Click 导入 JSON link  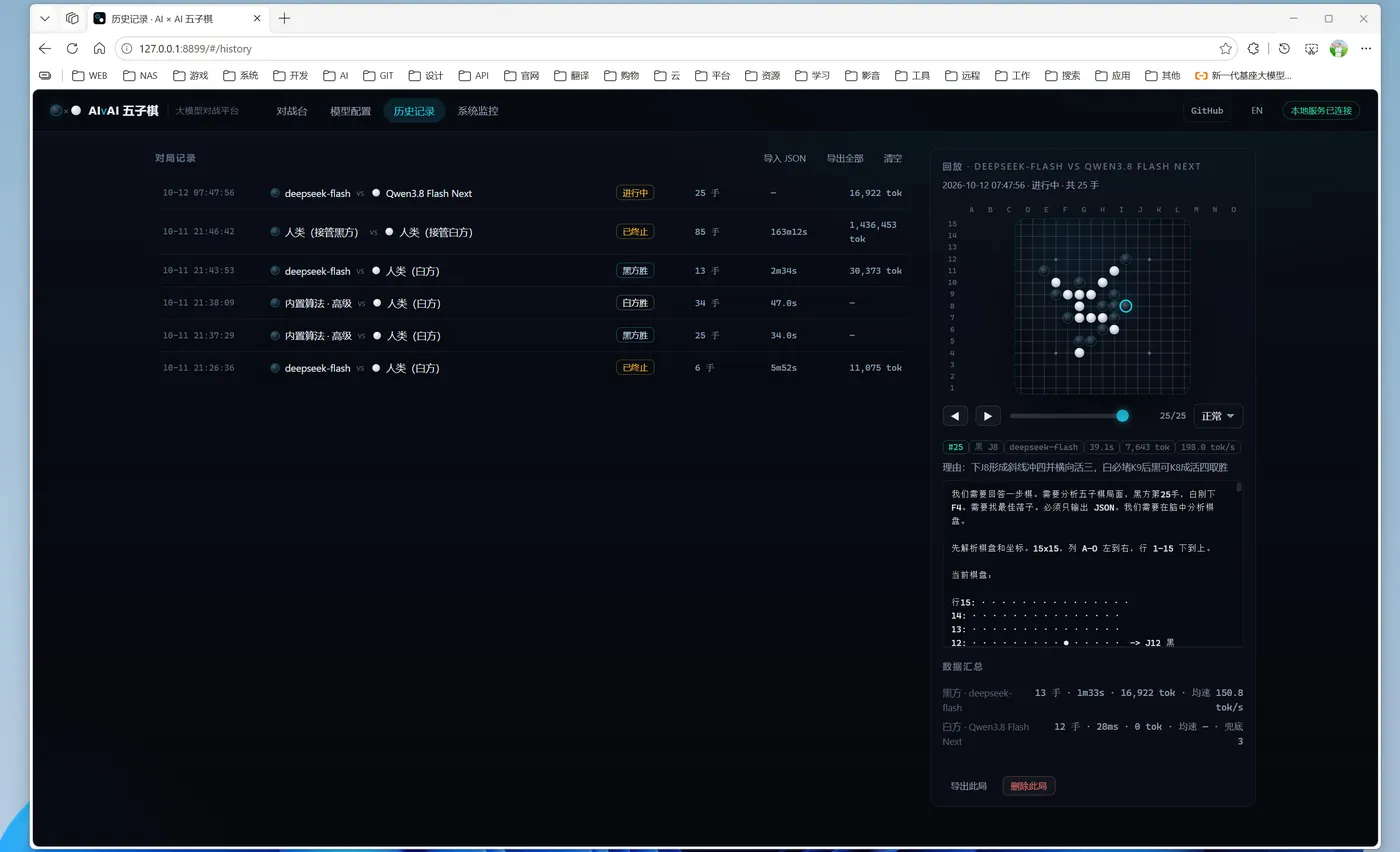pyautogui.click(x=784, y=158)
